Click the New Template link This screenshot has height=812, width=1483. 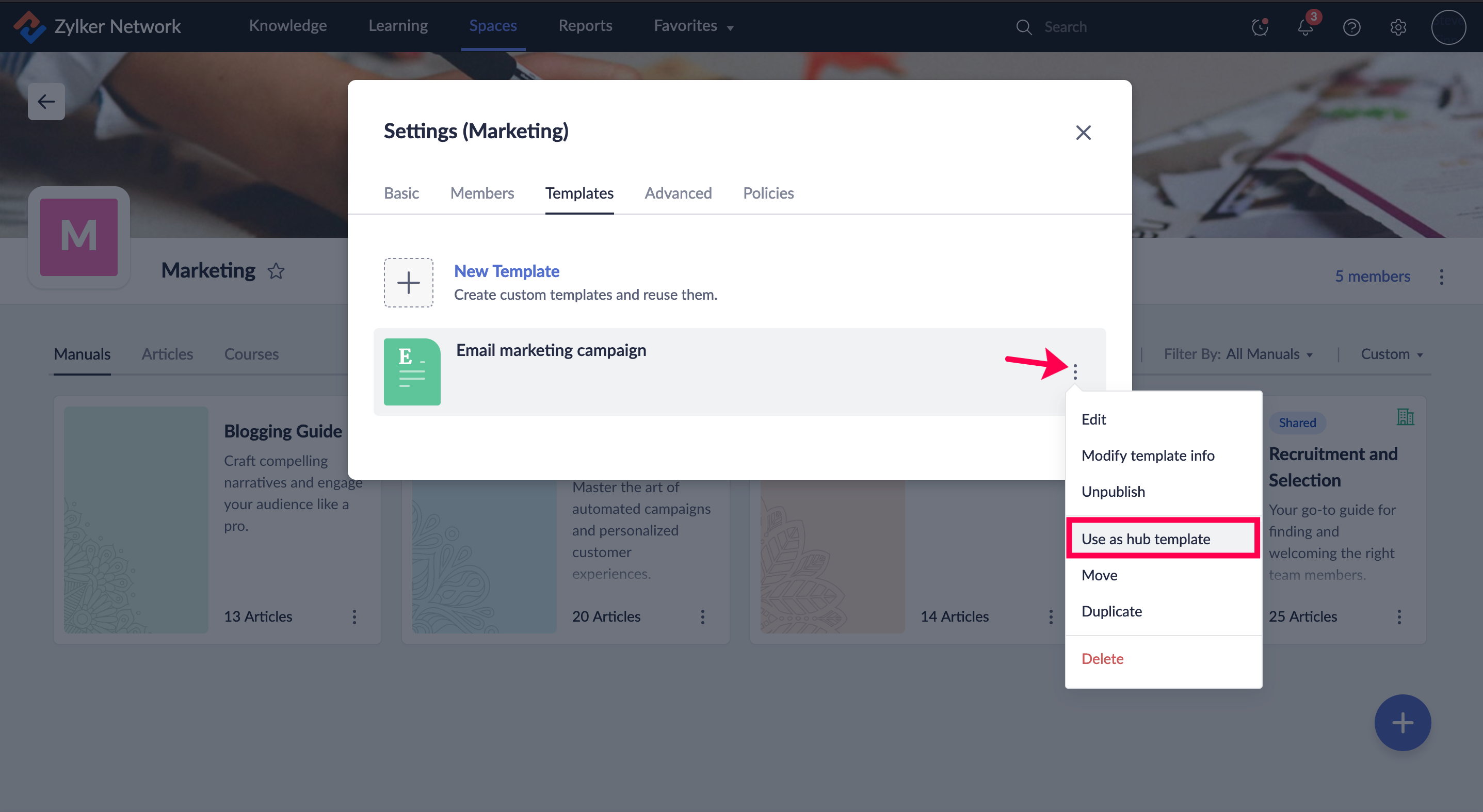pos(507,271)
